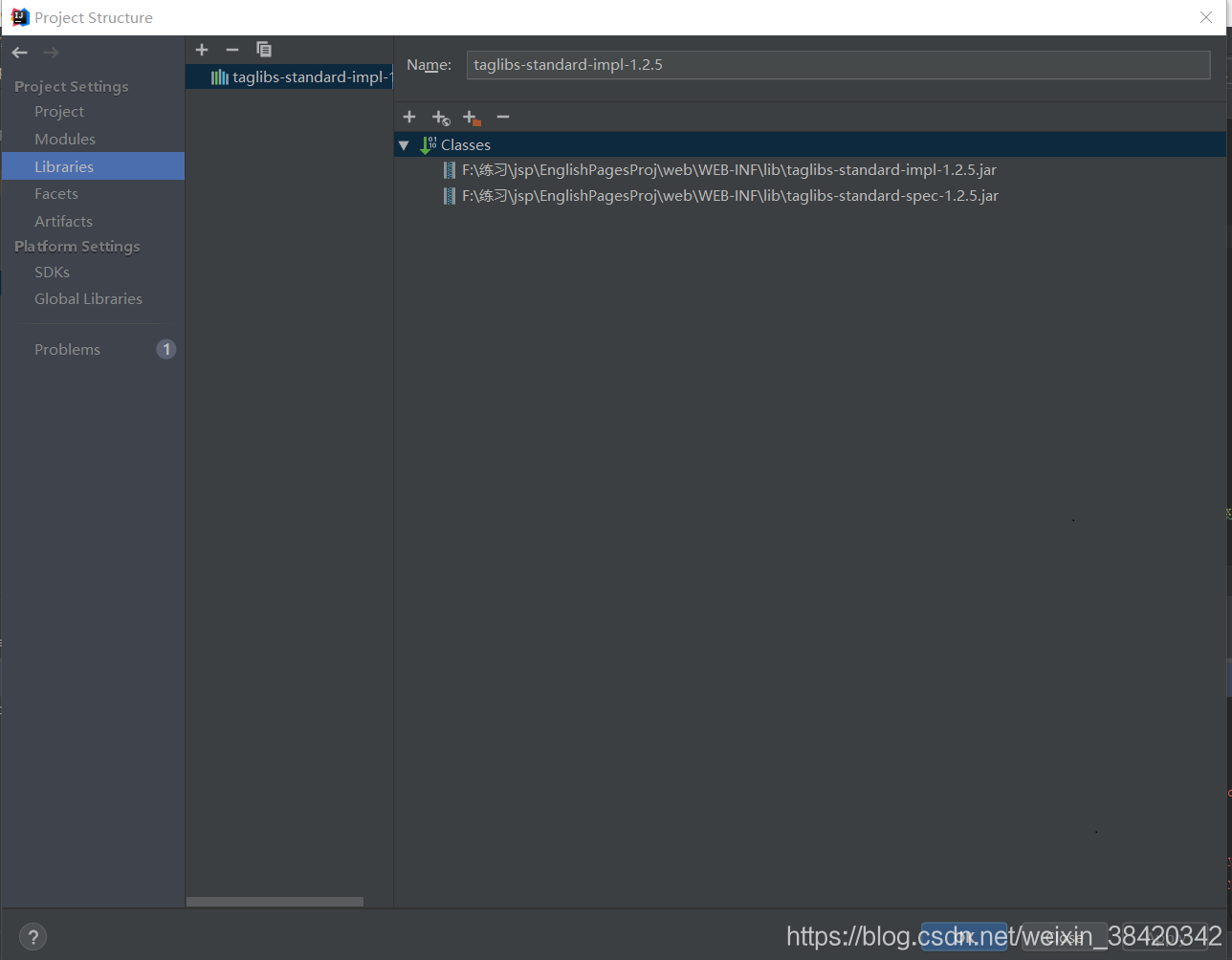
Task: Click the back navigation arrow
Action: coord(20,53)
